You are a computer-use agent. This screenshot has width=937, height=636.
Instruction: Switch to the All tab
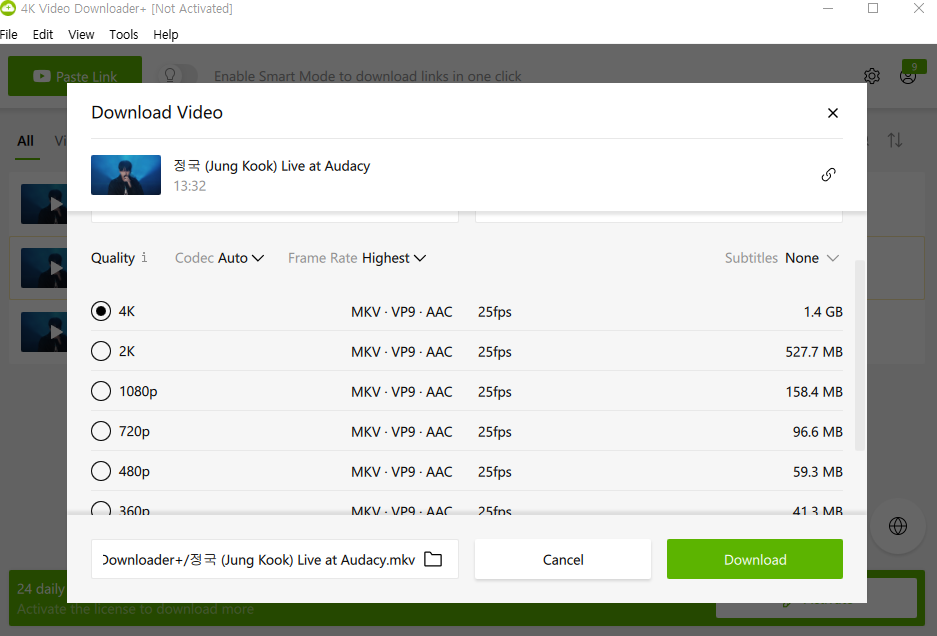(x=26, y=141)
